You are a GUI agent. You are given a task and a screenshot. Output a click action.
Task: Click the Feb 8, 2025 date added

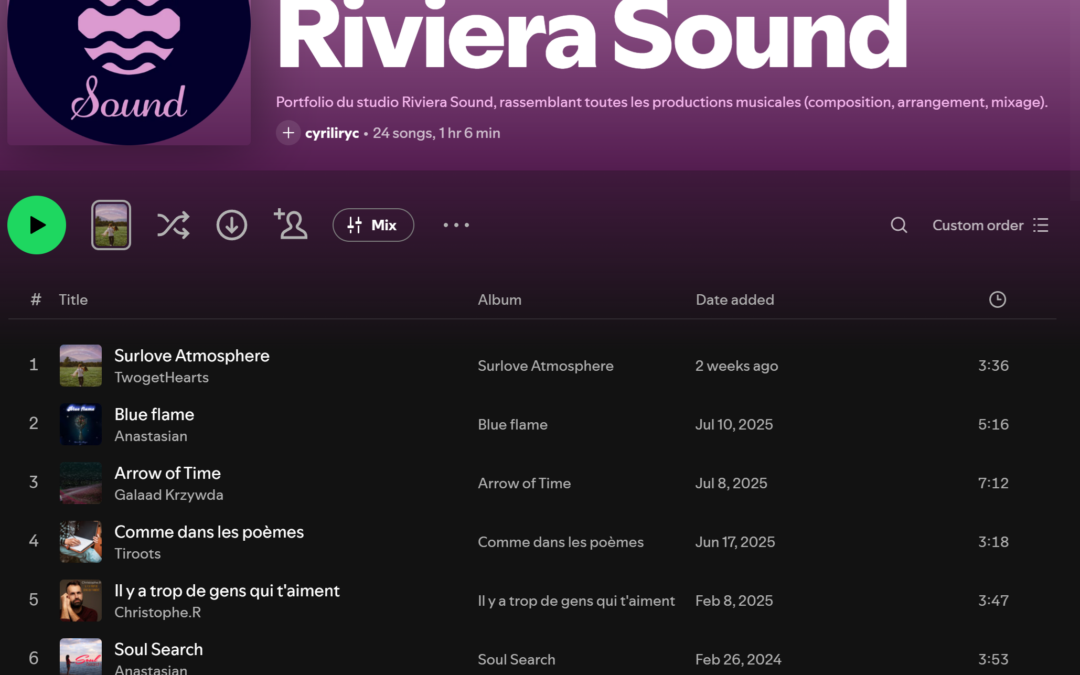pos(734,601)
